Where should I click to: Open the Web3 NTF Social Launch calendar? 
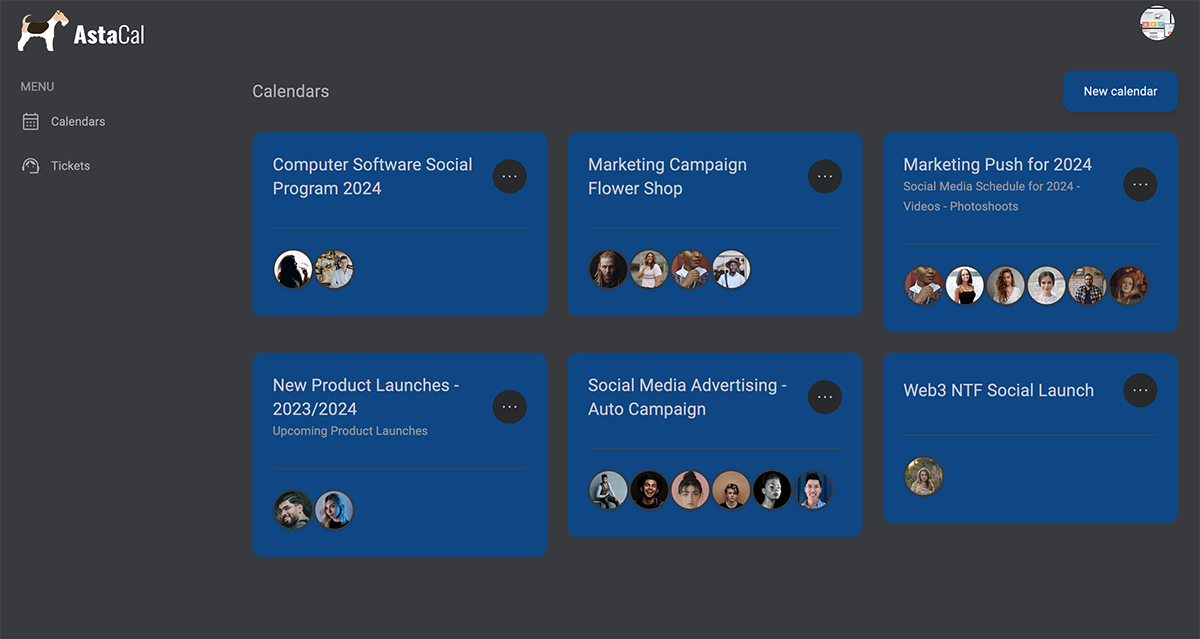pos(998,391)
